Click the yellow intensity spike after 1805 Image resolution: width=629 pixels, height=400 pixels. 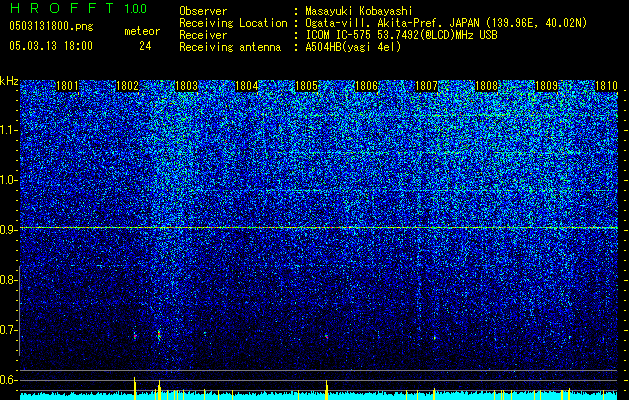tap(327, 390)
